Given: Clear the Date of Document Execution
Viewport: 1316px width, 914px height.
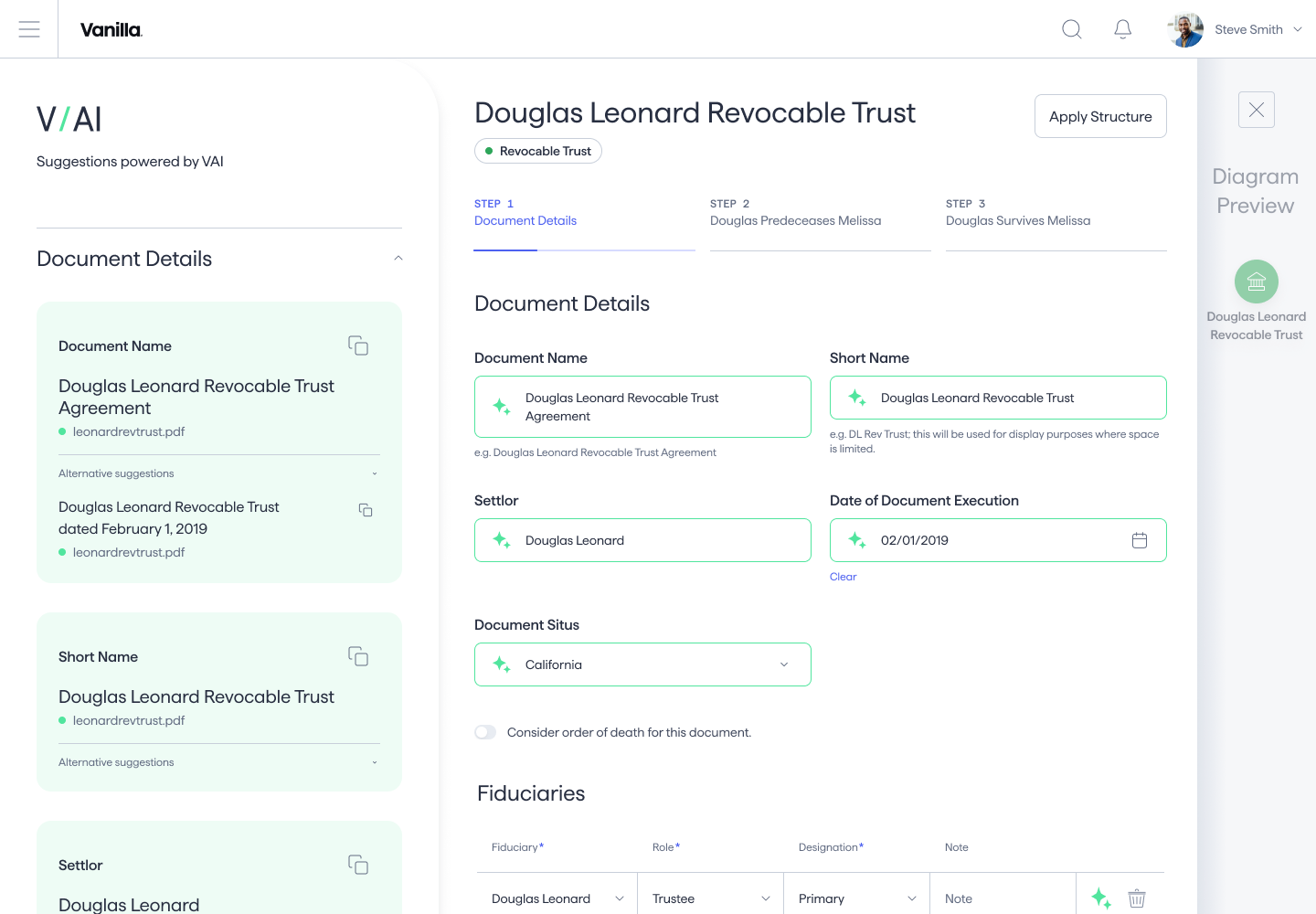Looking at the screenshot, I should point(843,576).
